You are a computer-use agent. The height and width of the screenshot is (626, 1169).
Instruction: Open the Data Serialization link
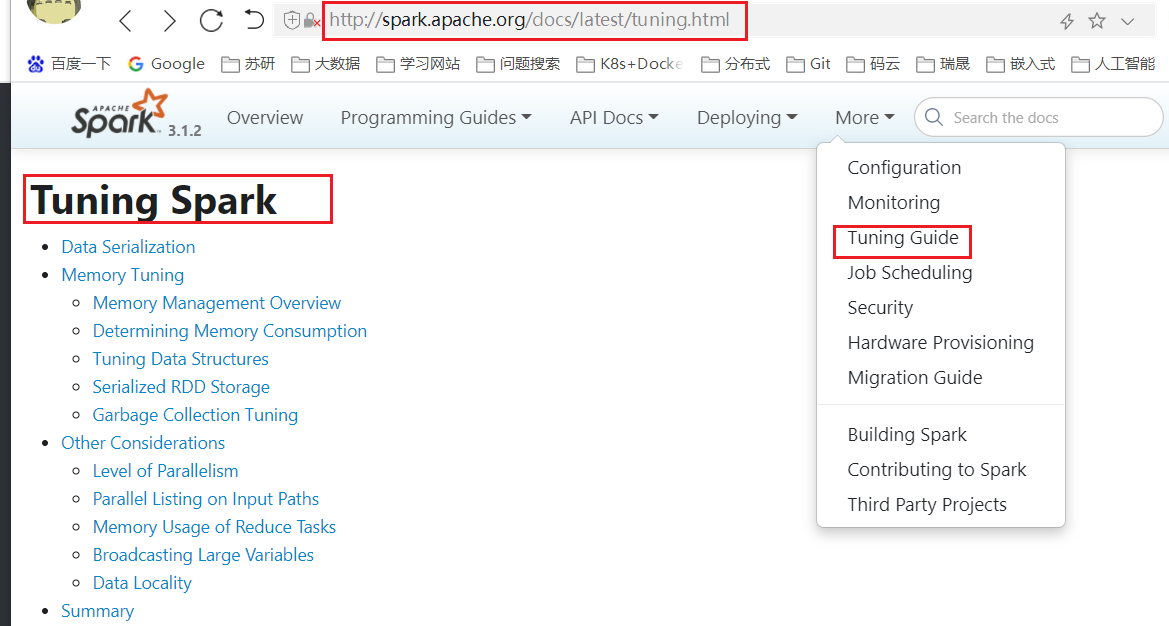tap(128, 247)
